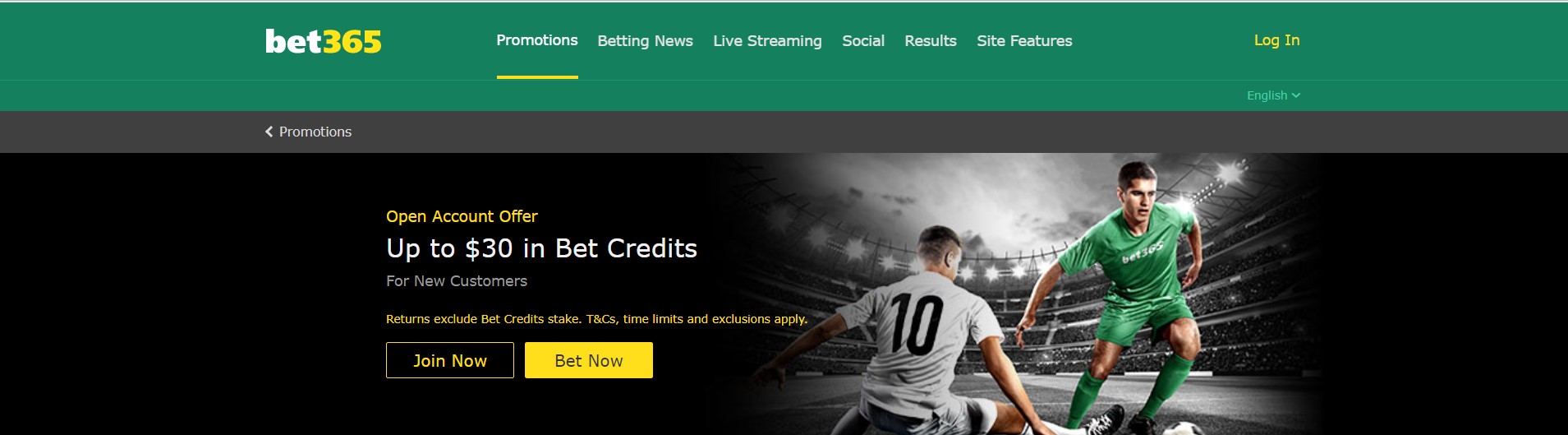Viewport: 1568px width, 435px height.
Task: Open the Live Streaming section
Action: pyautogui.click(x=767, y=41)
